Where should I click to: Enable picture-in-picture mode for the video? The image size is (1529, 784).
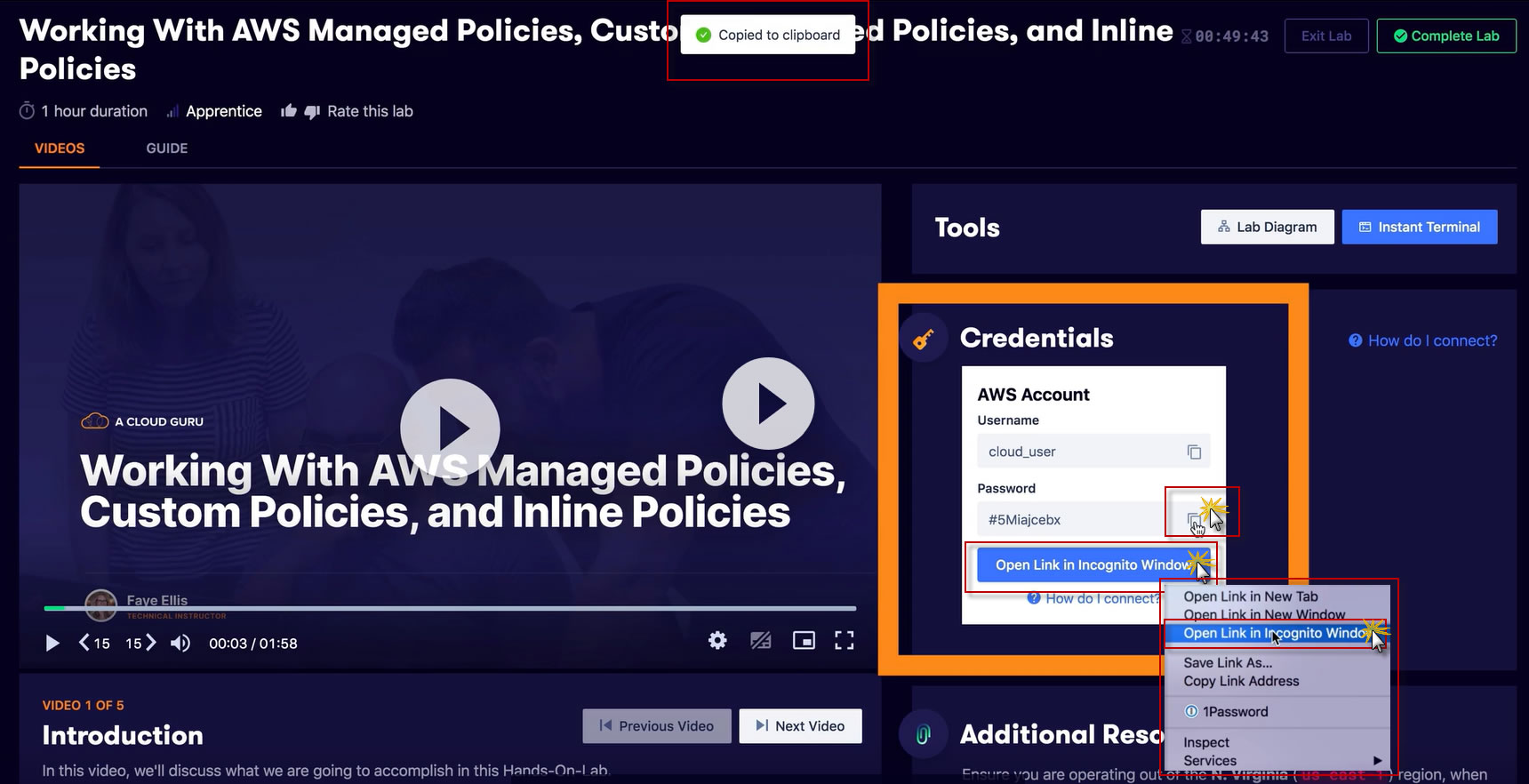click(x=804, y=641)
